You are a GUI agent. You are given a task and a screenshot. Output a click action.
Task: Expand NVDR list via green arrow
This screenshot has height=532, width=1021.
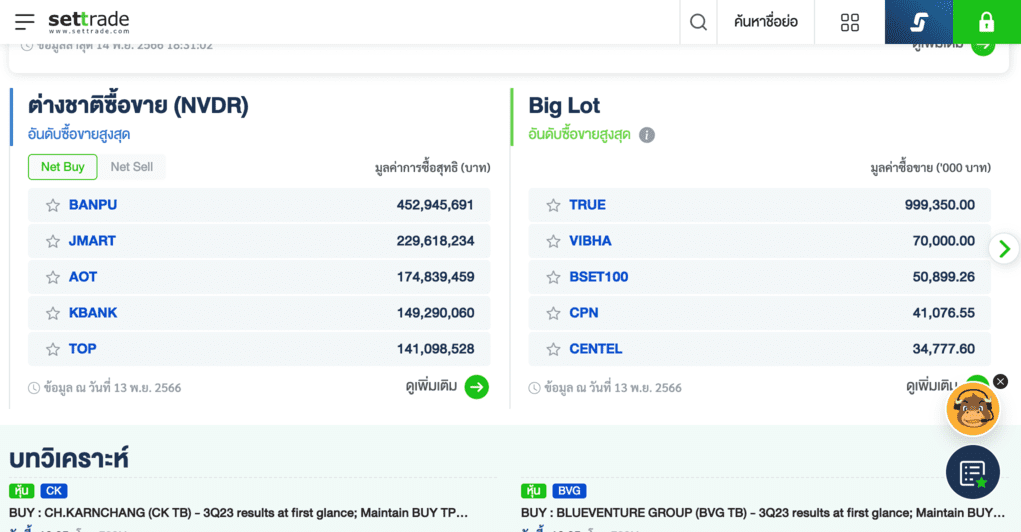point(477,387)
